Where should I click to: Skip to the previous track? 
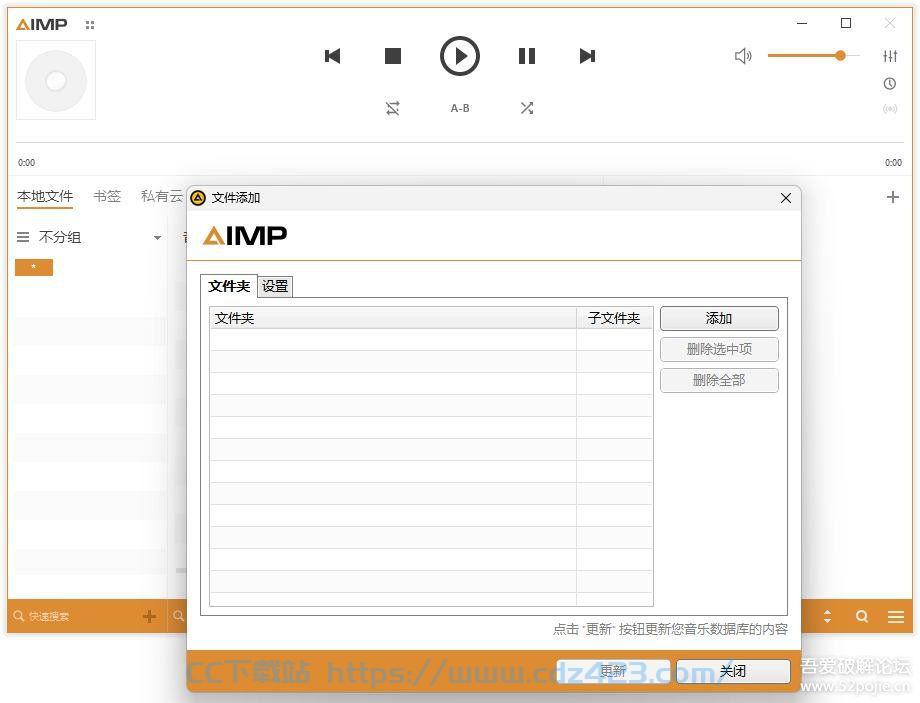(x=333, y=56)
